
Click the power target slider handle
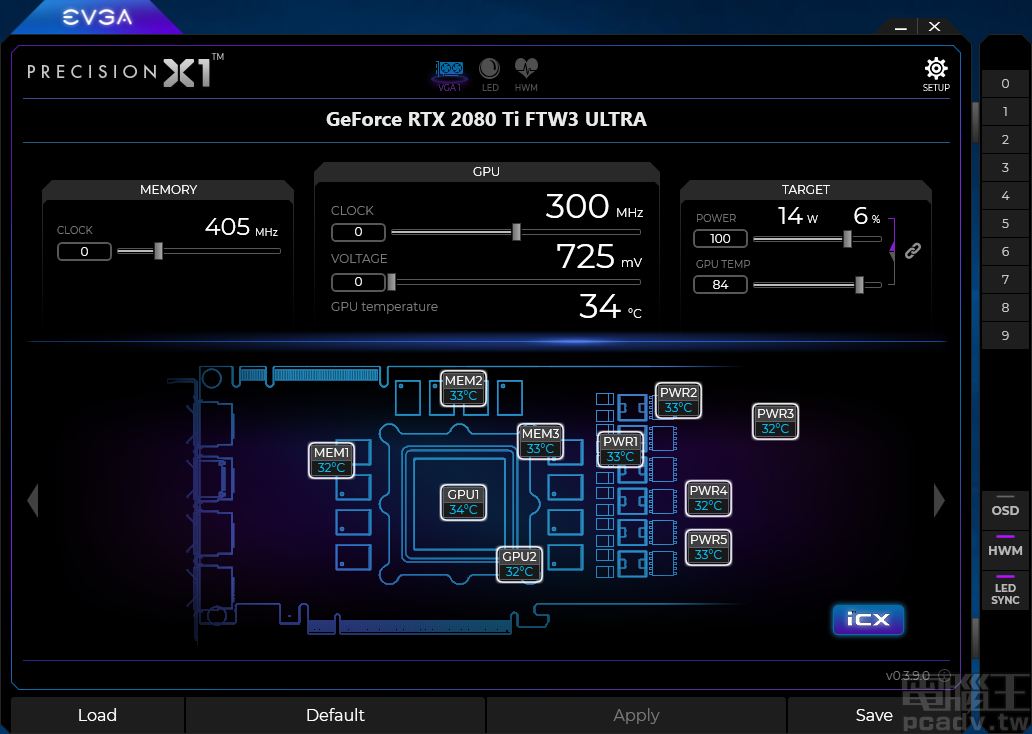point(848,239)
